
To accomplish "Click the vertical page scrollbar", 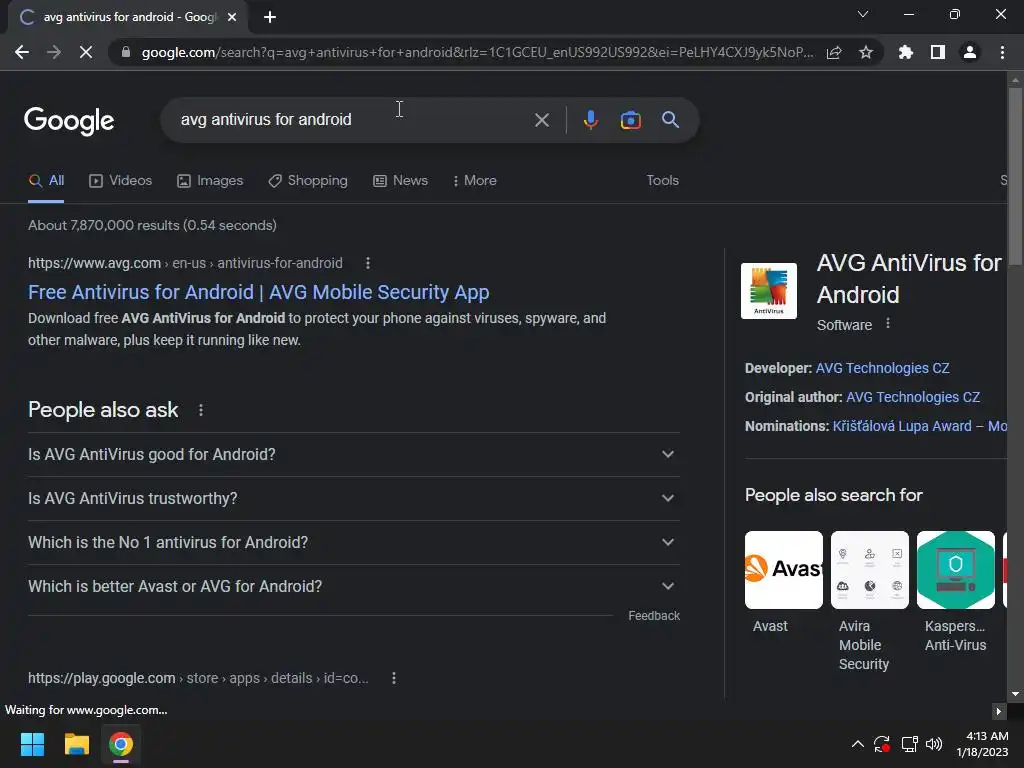I will coord(1015,176).
